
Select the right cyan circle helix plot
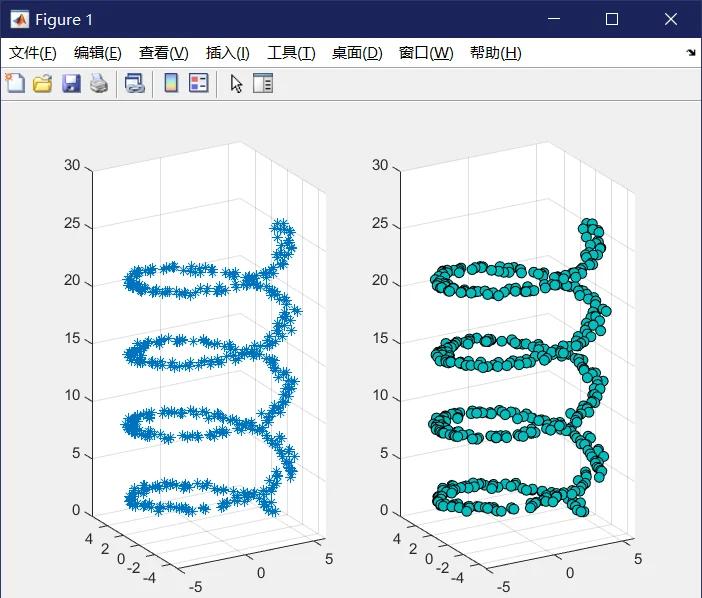click(520, 360)
